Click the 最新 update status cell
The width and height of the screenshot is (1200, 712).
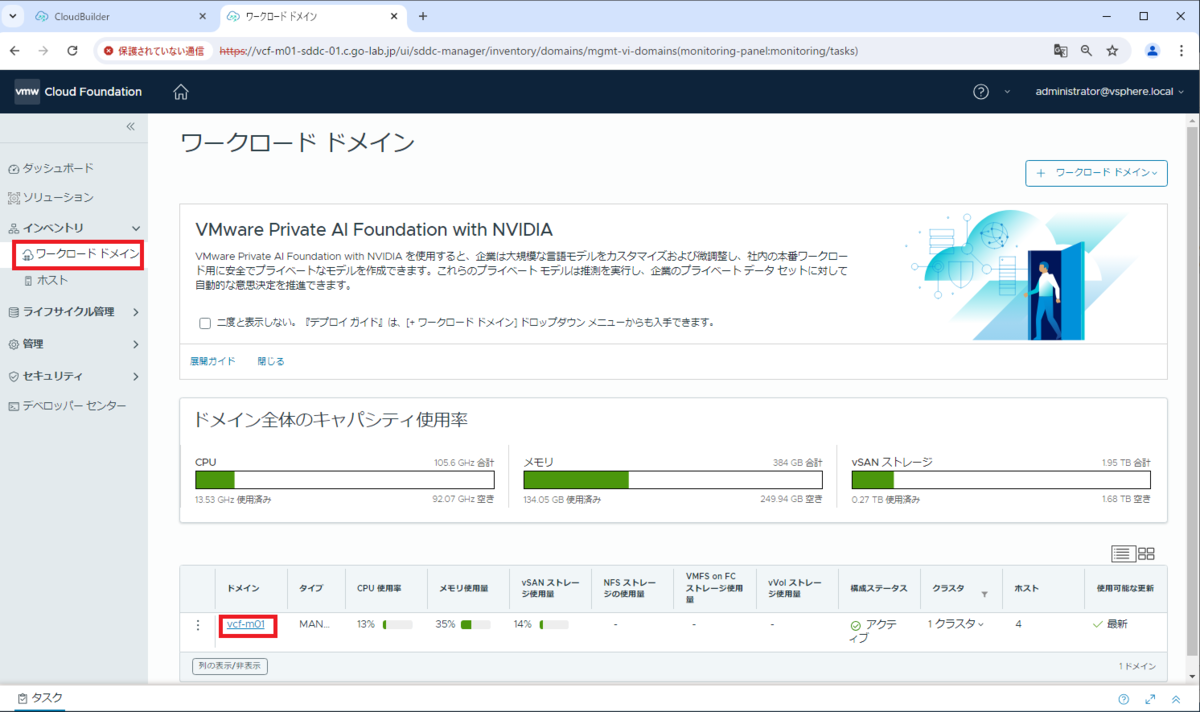pyautogui.click(x=1110, y=624)
